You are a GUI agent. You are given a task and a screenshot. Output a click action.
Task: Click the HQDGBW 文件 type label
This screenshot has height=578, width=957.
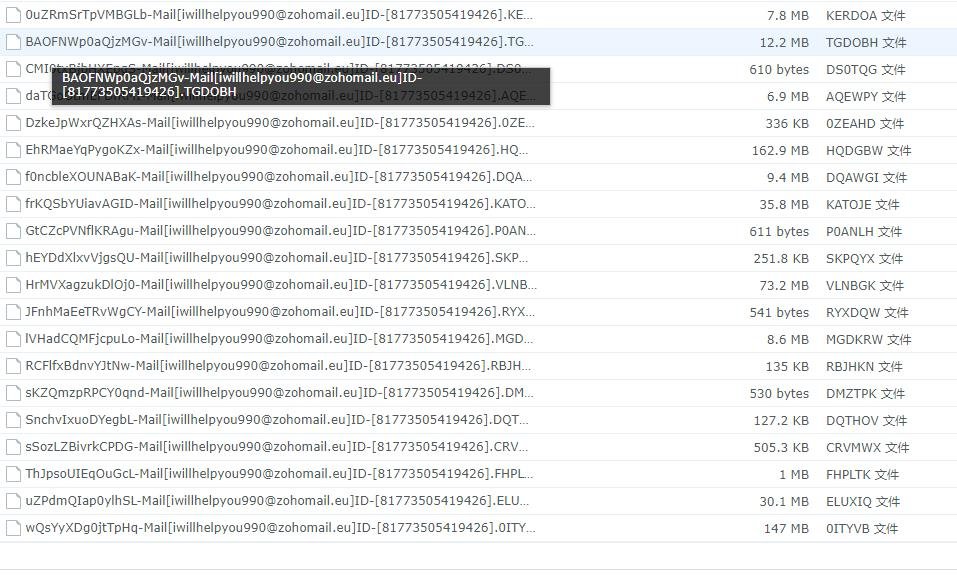868,151
